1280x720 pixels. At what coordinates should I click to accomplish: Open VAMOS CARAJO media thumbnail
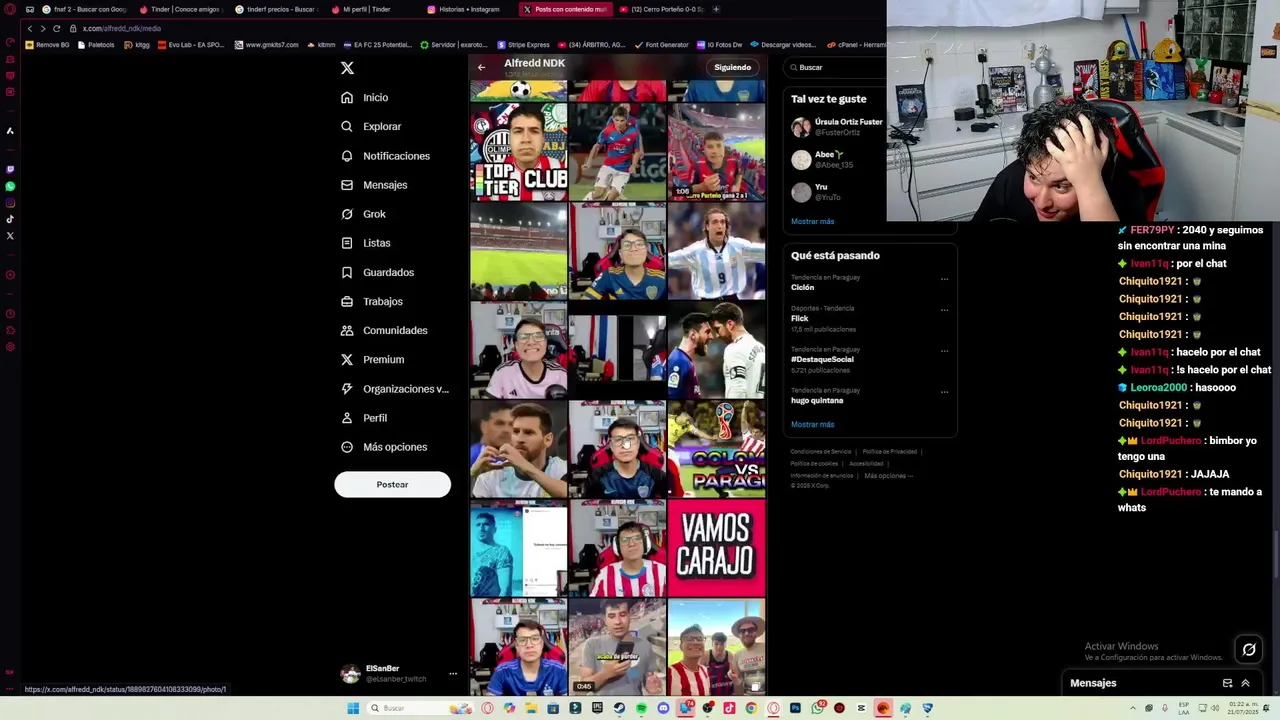pos(716,548)
